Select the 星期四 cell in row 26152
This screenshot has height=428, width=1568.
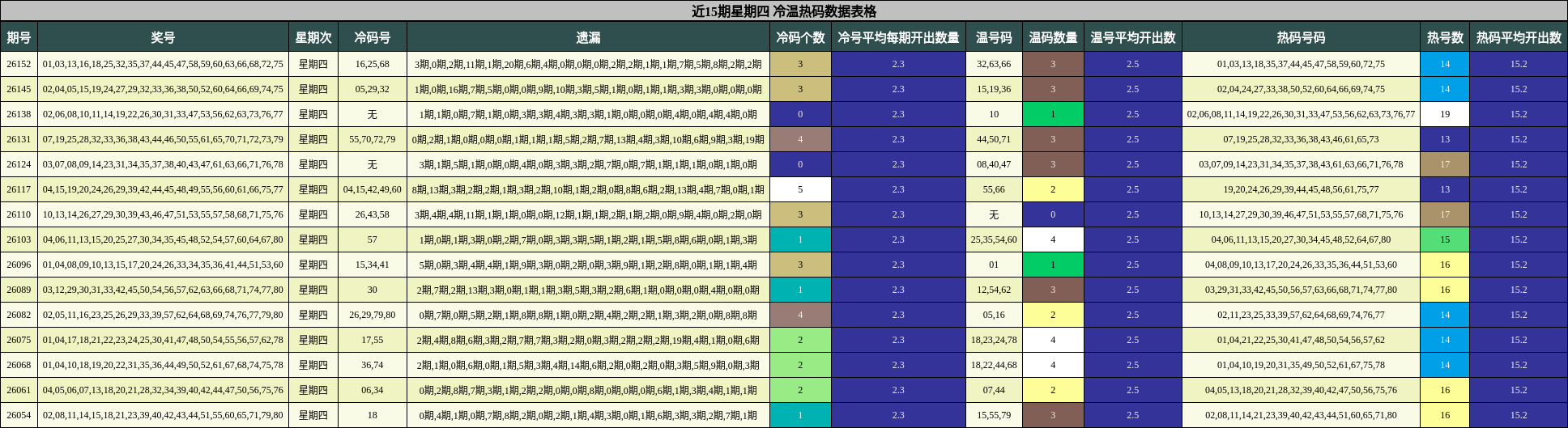tap(313, 64)
